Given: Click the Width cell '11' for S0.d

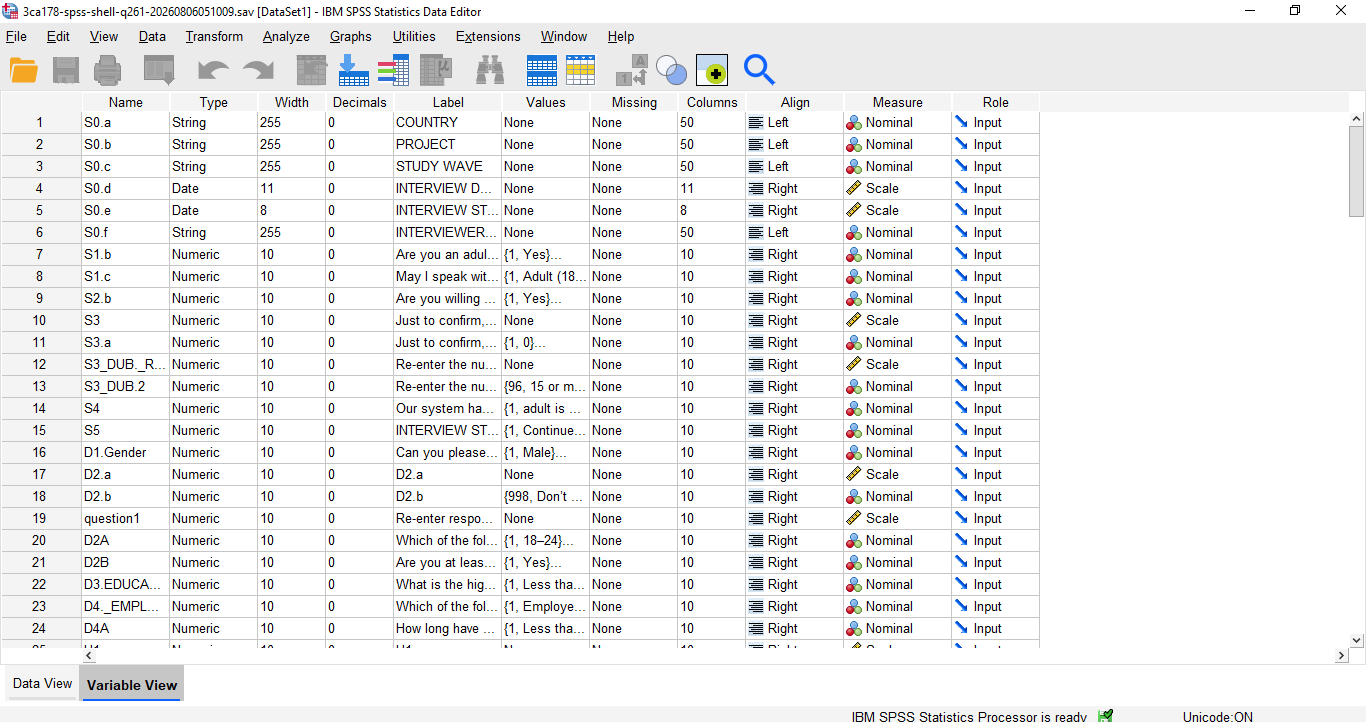Looking at the screenshot, I should 292,188.
